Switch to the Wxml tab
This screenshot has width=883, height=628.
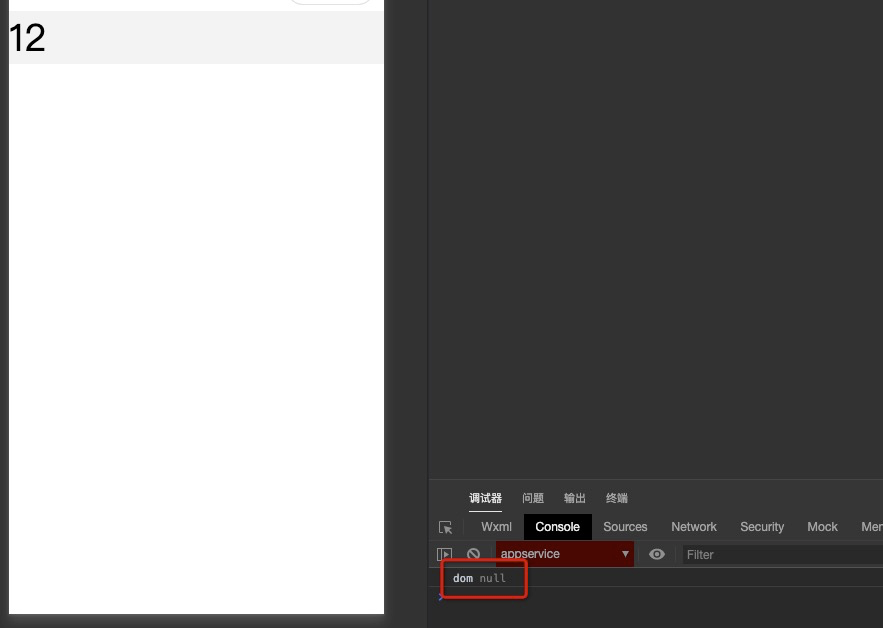pyautogui.click(x=495, y=527)
